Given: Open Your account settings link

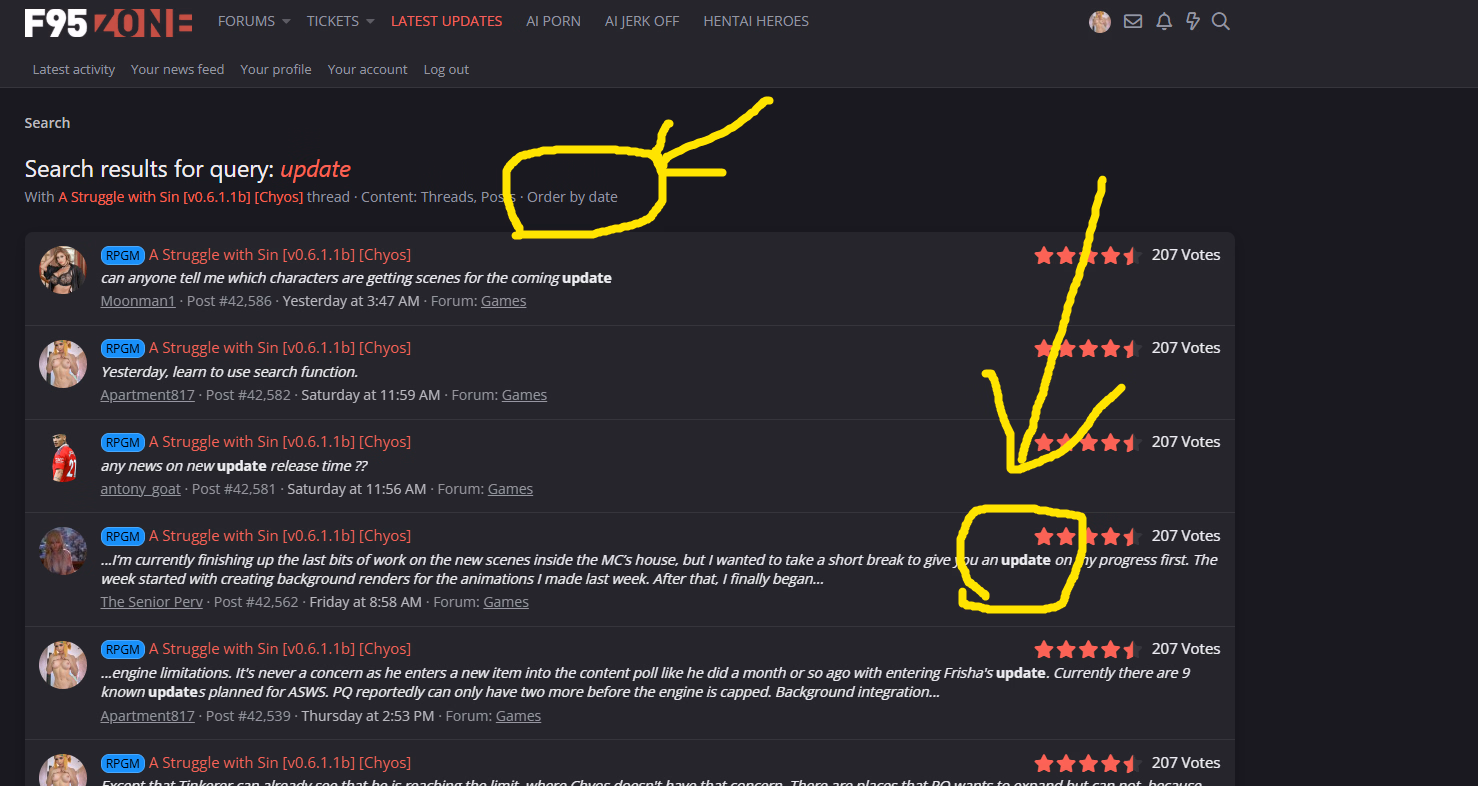Looking at the screenshot, I should coord(368,69).
